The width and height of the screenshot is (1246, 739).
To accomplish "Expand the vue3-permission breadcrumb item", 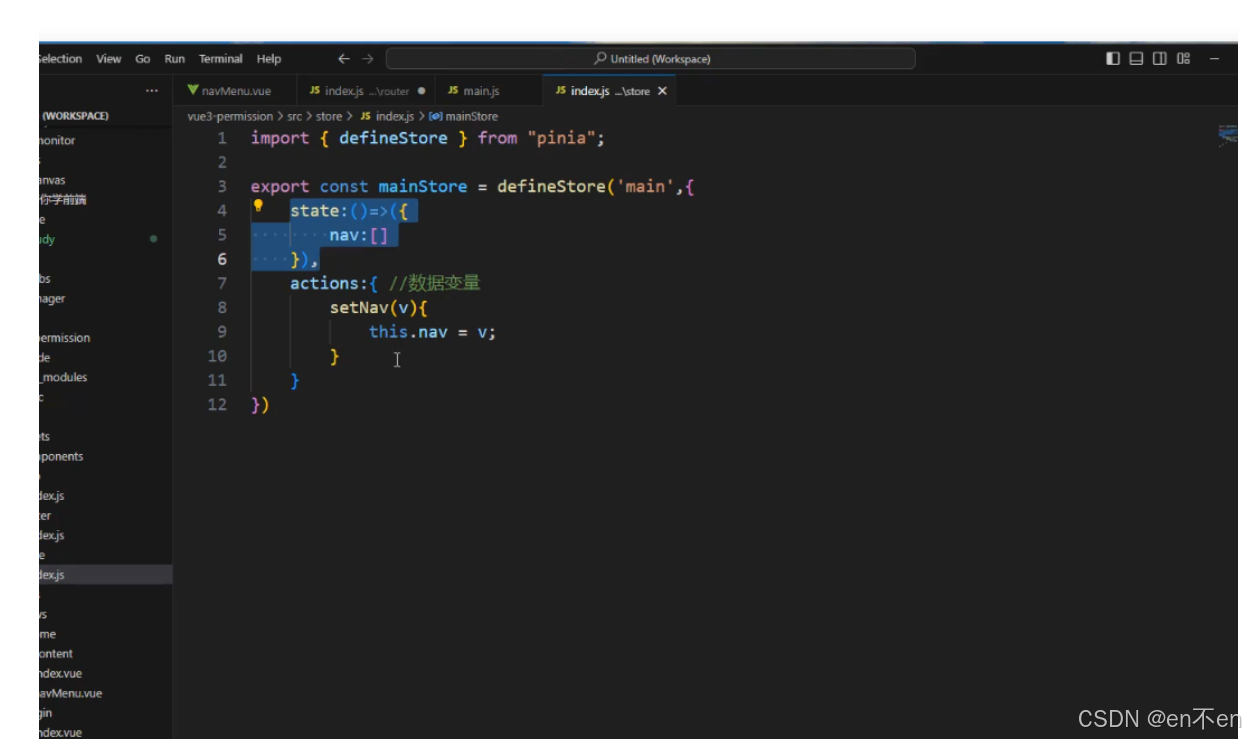I will pyautogui.click(x=230, y=116).
